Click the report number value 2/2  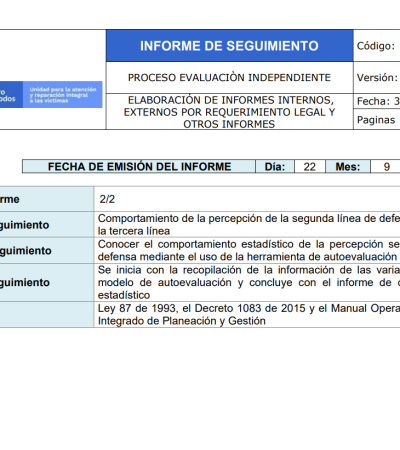(107, 199)
